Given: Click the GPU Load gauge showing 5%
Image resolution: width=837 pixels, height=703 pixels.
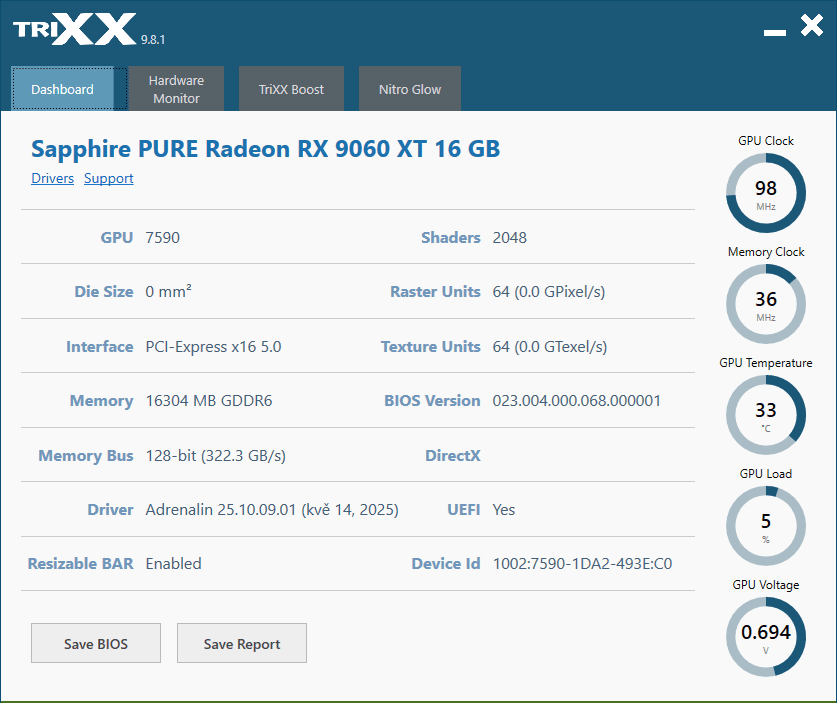Looking at the screenshot, I should 766,526.
